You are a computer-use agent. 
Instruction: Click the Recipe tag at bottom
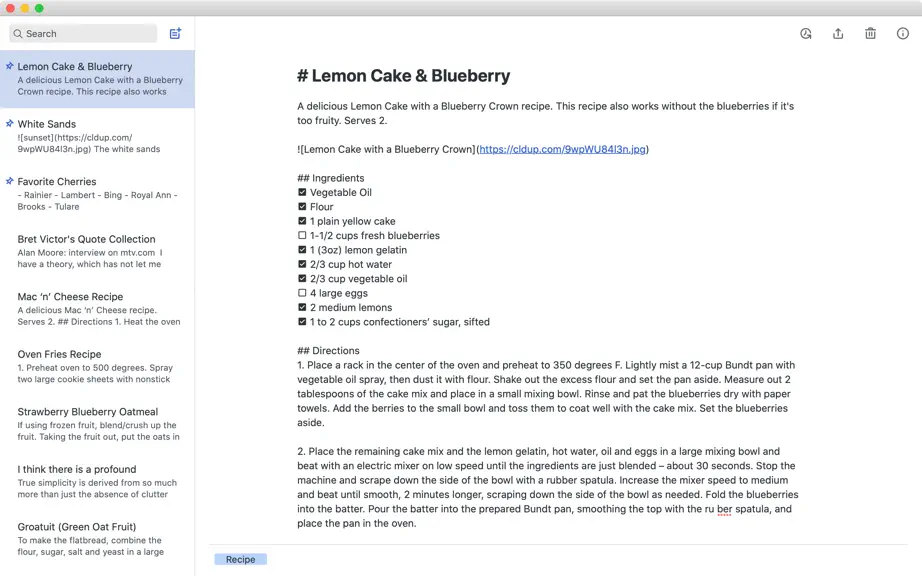[x=240, y=560]
